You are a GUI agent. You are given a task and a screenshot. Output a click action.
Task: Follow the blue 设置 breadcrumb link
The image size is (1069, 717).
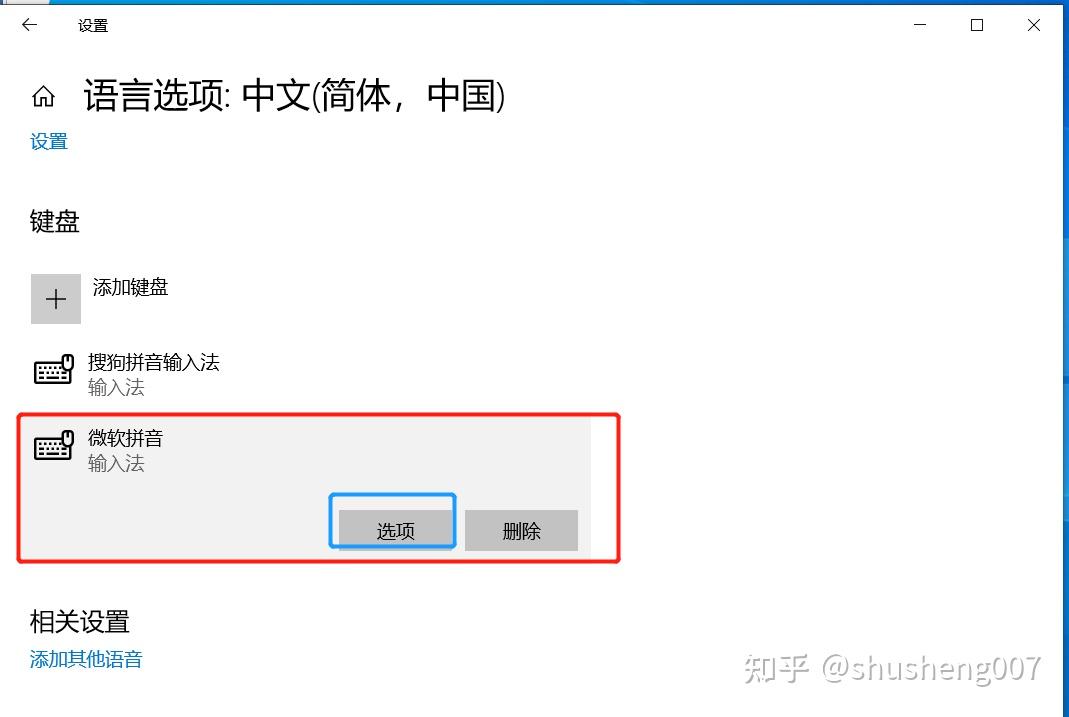coord(49,142)
